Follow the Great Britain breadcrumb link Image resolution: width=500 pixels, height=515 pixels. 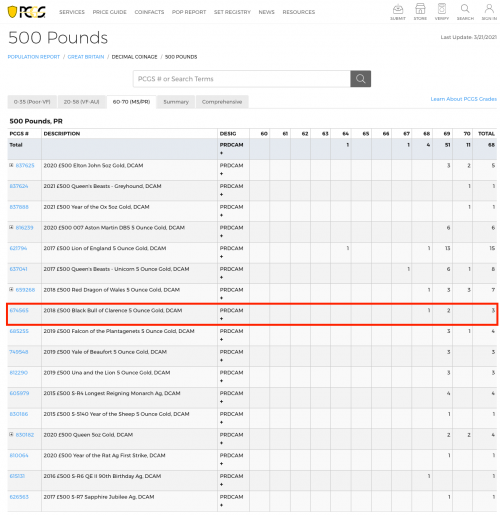(86, 57)
